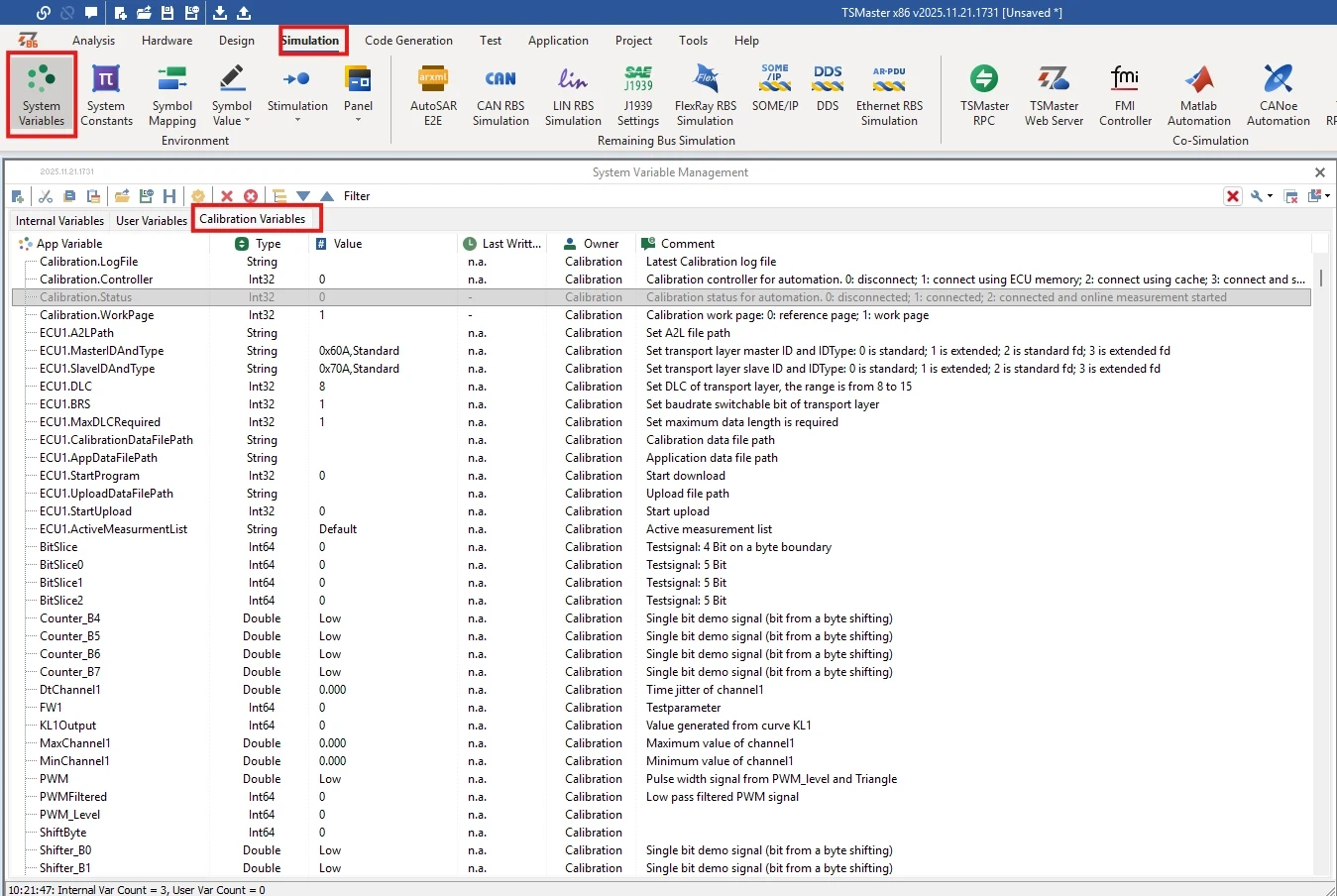Click the connect link icon in title bar

pyautogui.click(x=43, y=13)
